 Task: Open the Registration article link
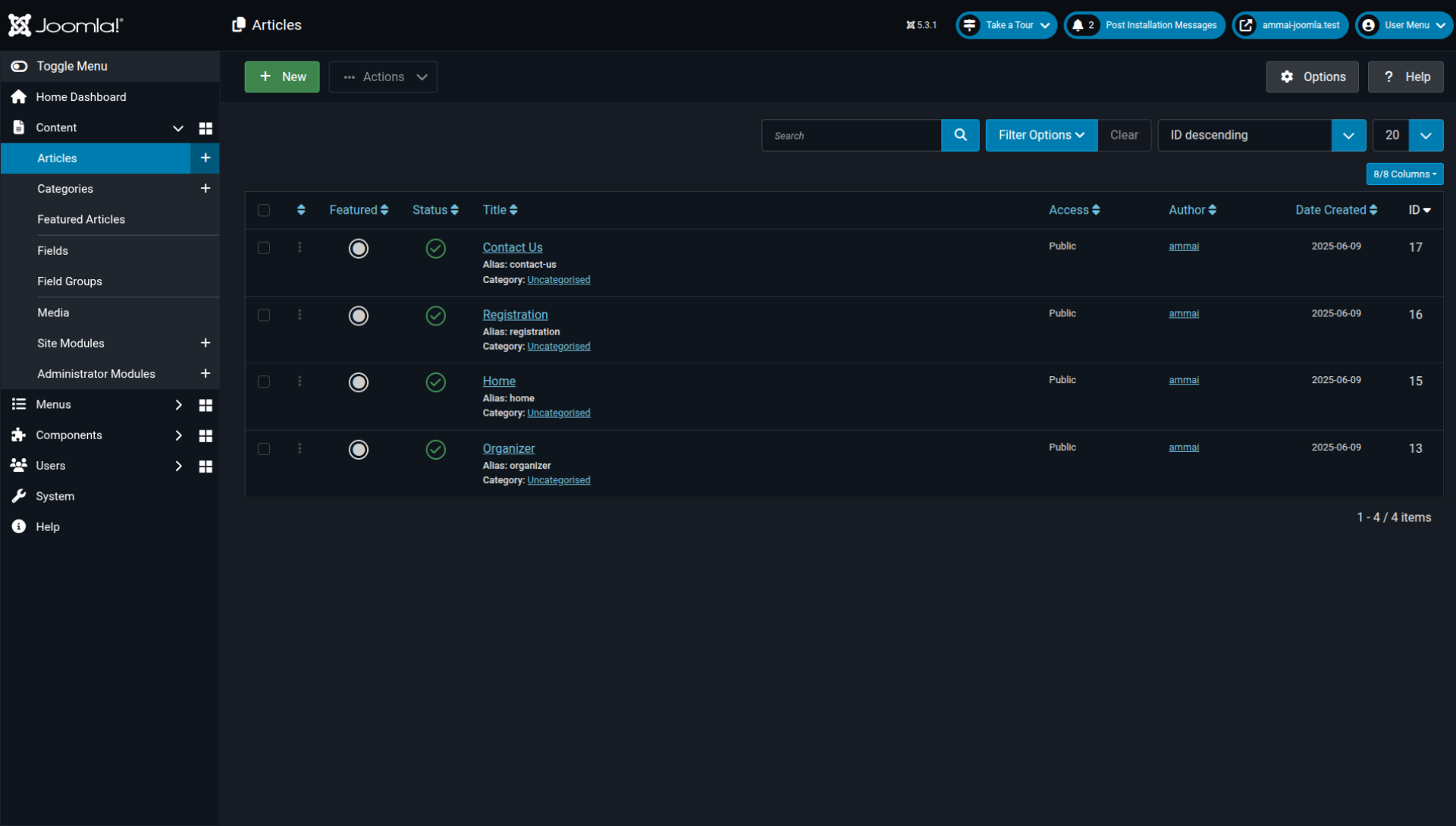515,315
